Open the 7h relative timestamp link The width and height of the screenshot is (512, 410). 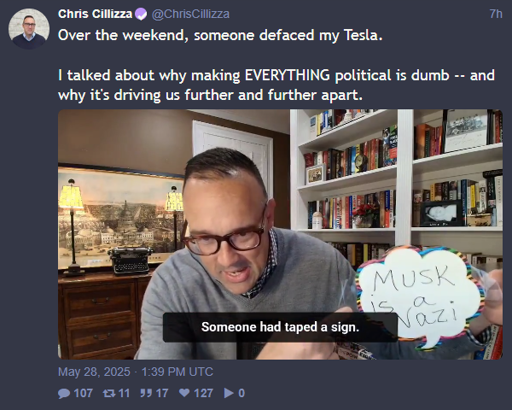(496, 14)
